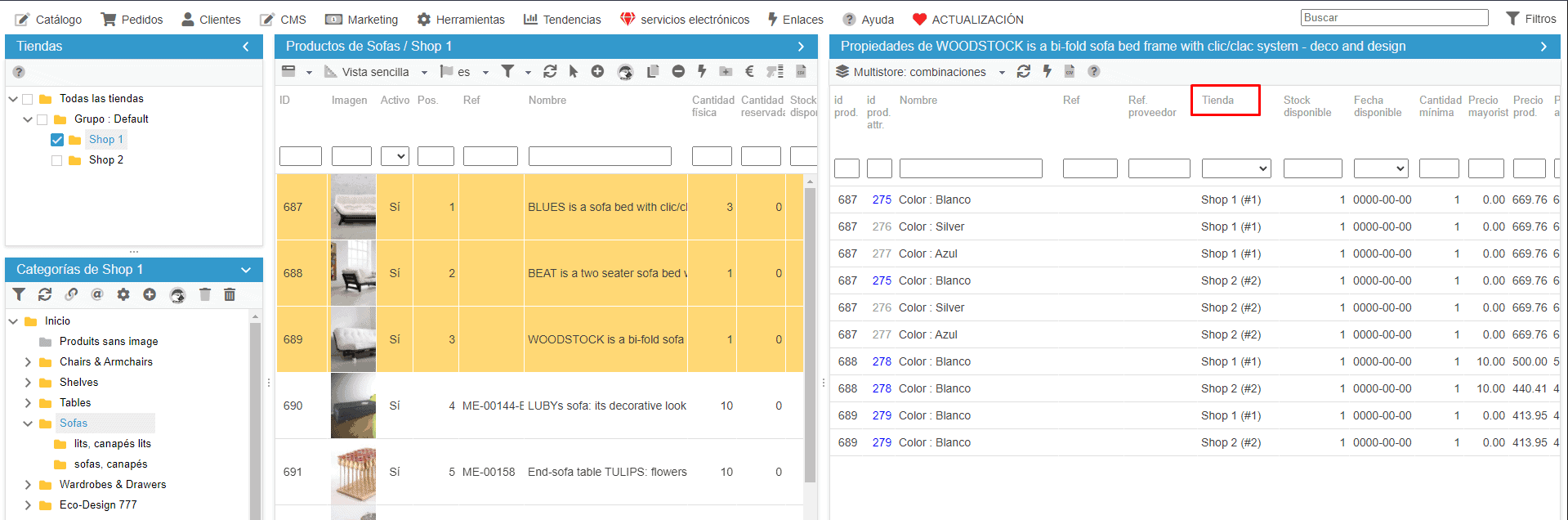The image size is (1568, 520).
Task: Open the Herramientas menu
Action: [461, 20]
